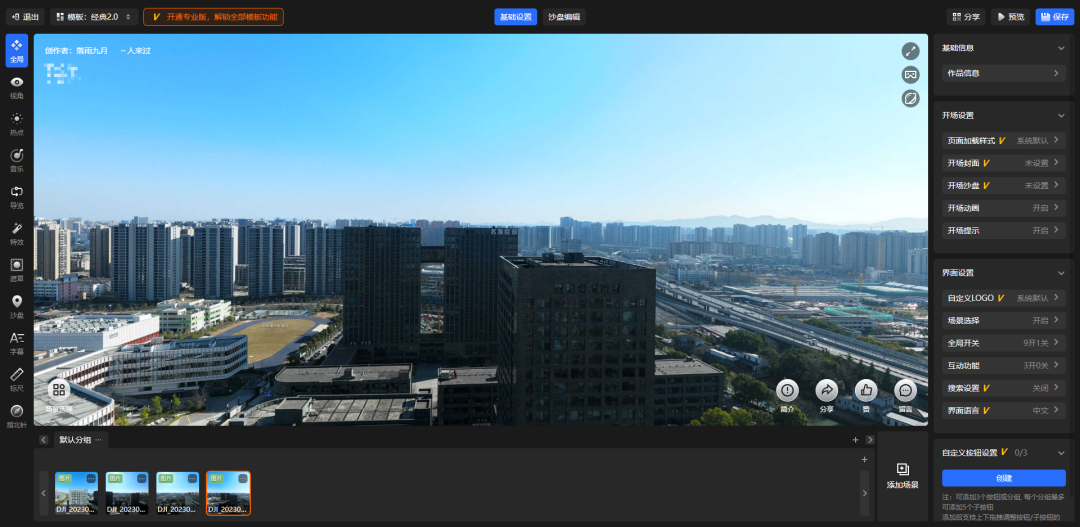Screen dimensions: 1080x527
Task: Open the 作品信息 row
Action: tap(1004, 73)
